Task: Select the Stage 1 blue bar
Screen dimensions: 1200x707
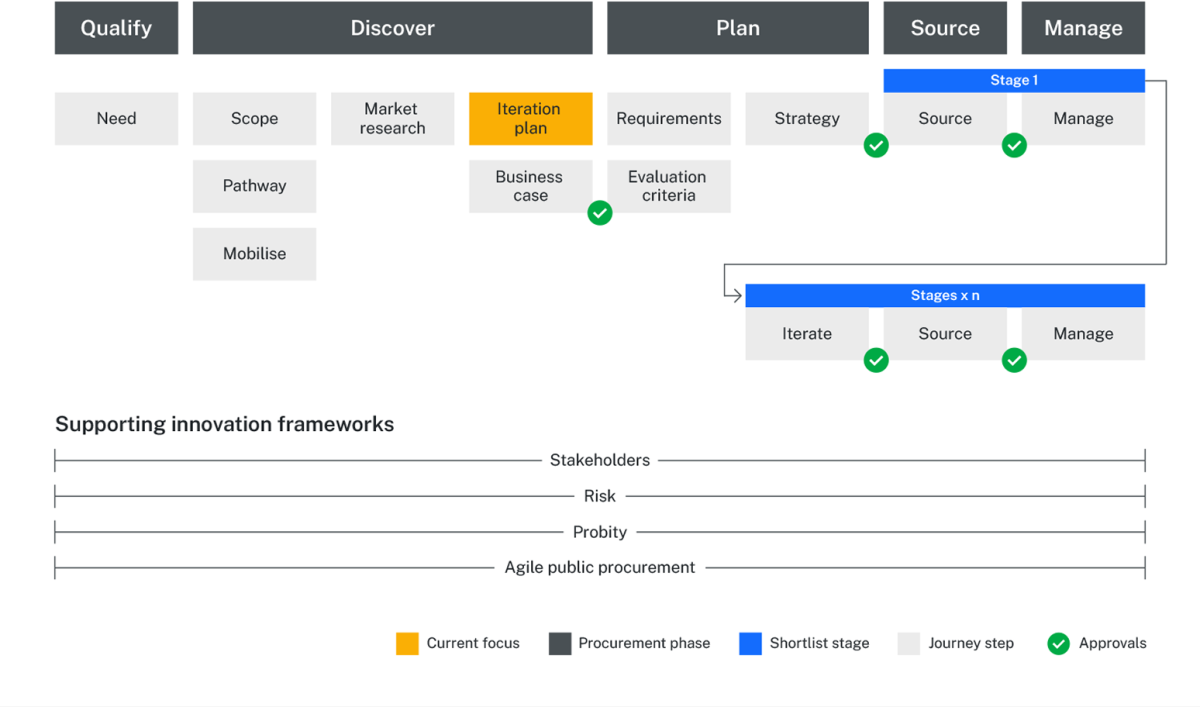Action: point(1013,80)
